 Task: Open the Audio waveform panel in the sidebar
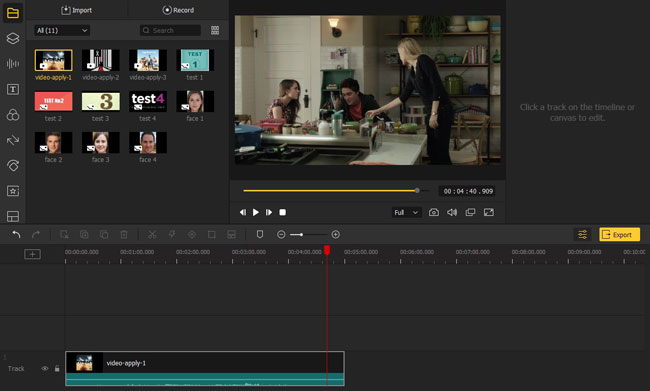(13, 64)
